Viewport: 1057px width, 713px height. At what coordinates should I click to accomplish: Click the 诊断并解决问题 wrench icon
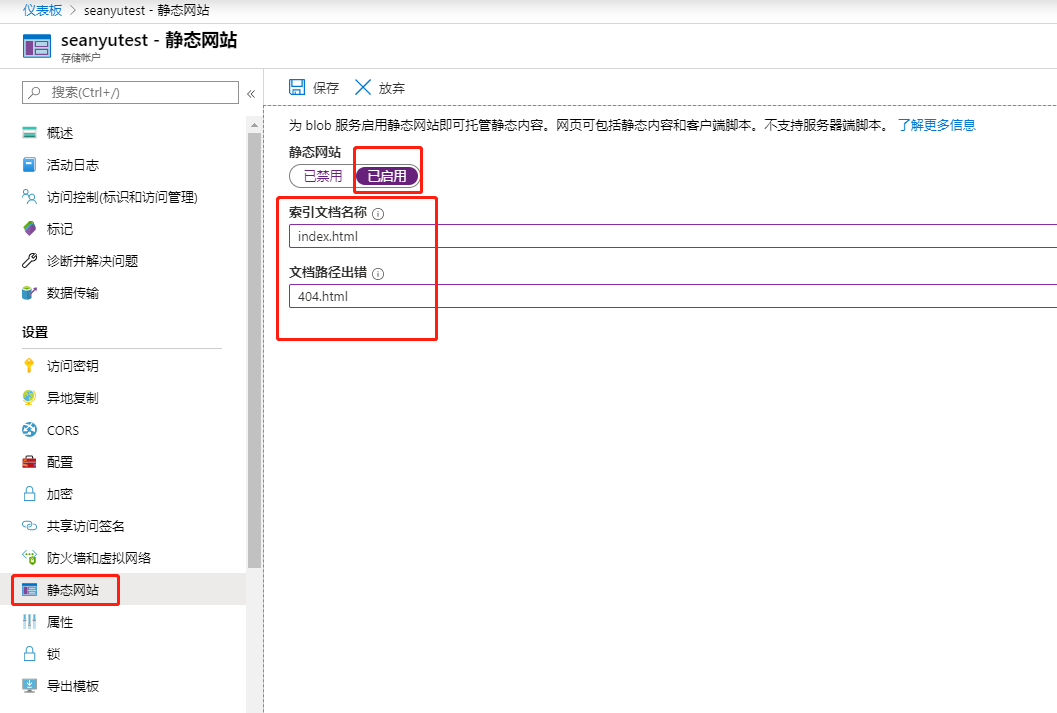click(29, 261)
